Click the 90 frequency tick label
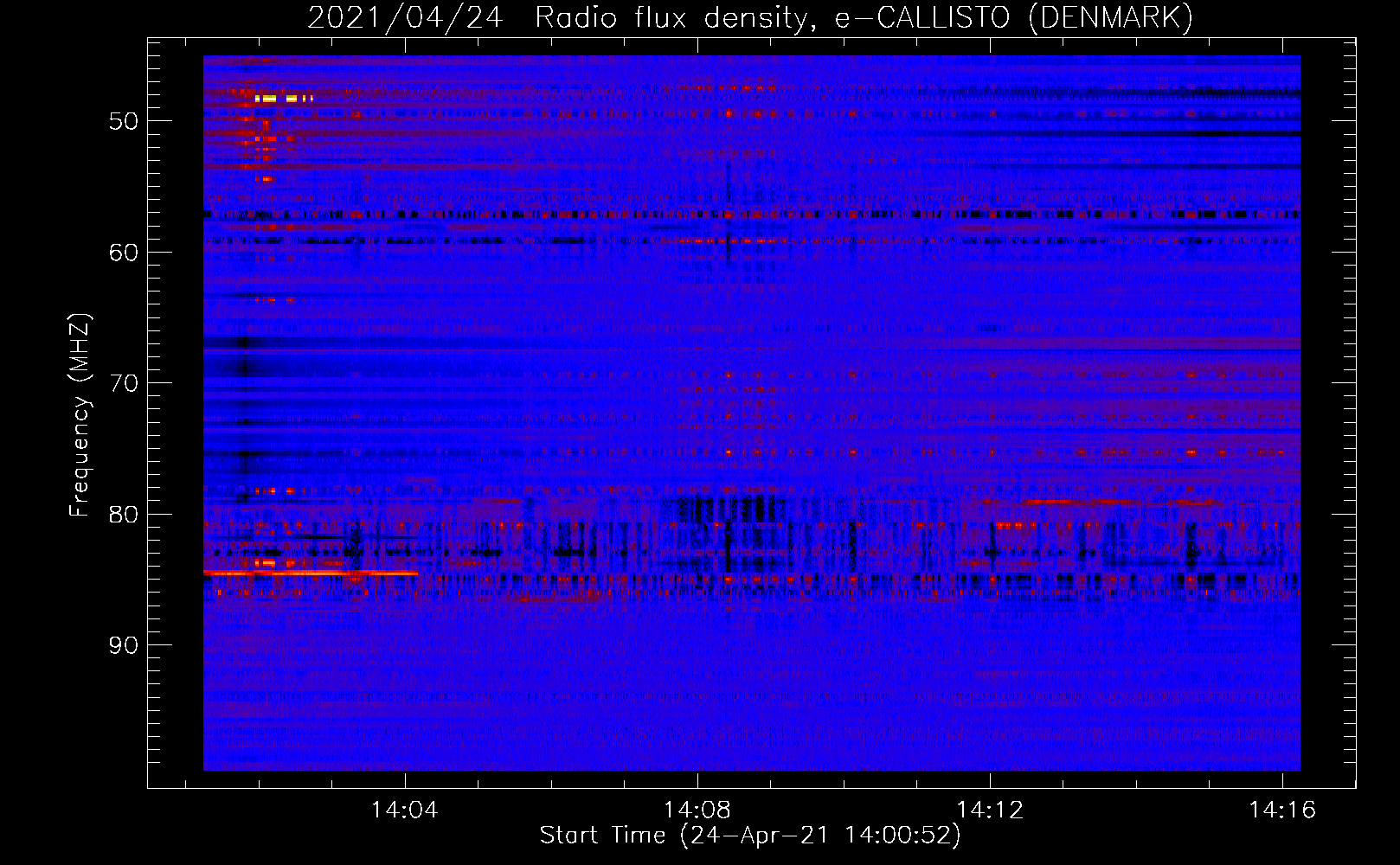 [124, 645]
